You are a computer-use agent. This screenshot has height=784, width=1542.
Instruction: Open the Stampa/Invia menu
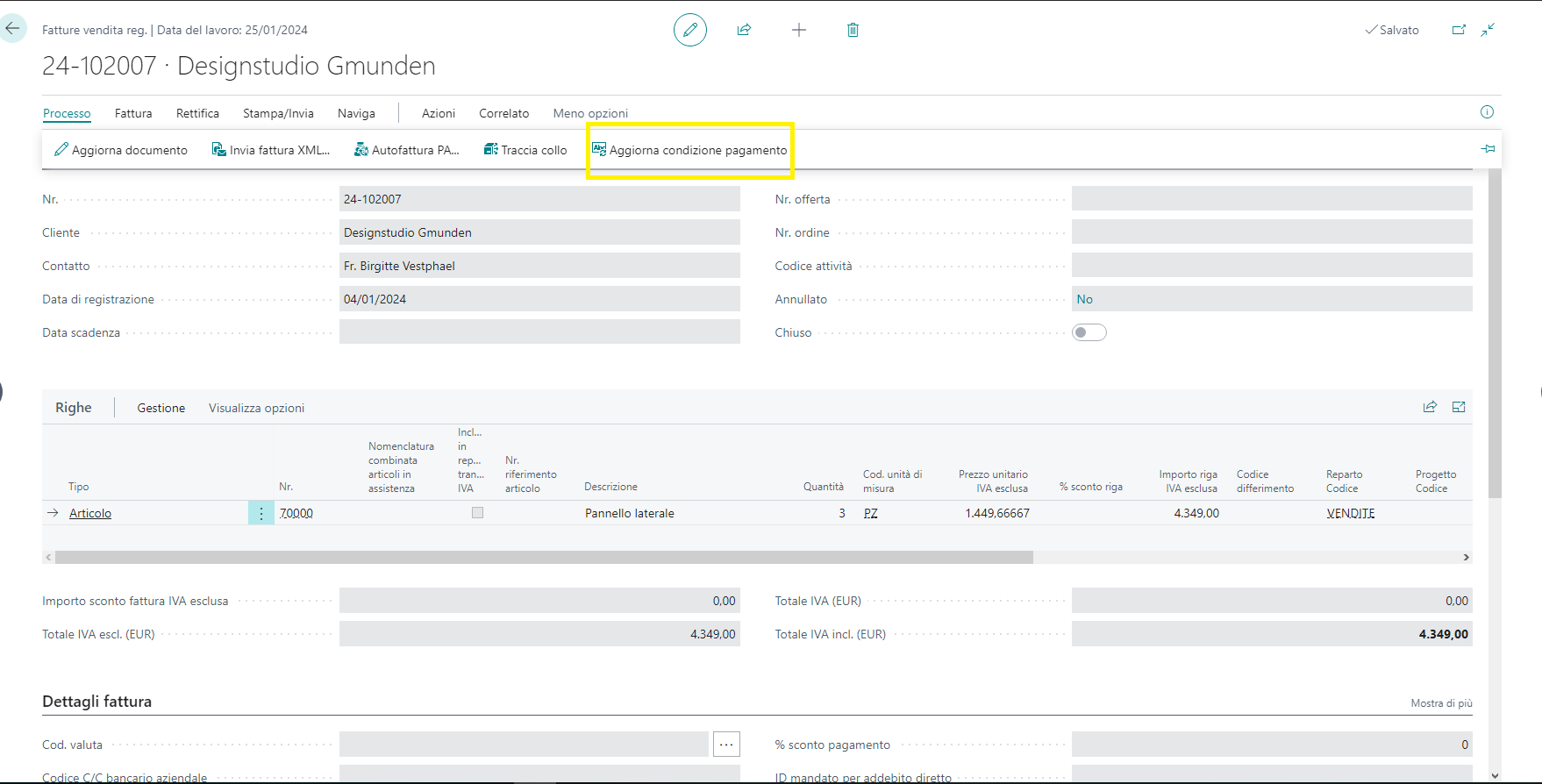coord(278,113)
